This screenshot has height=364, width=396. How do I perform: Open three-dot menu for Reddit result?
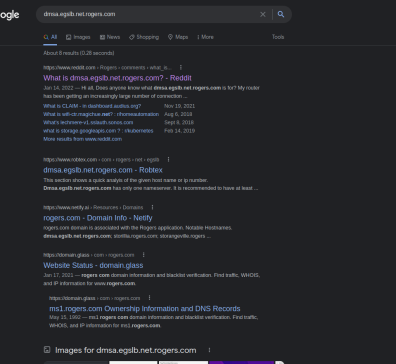tap(181, 68)
